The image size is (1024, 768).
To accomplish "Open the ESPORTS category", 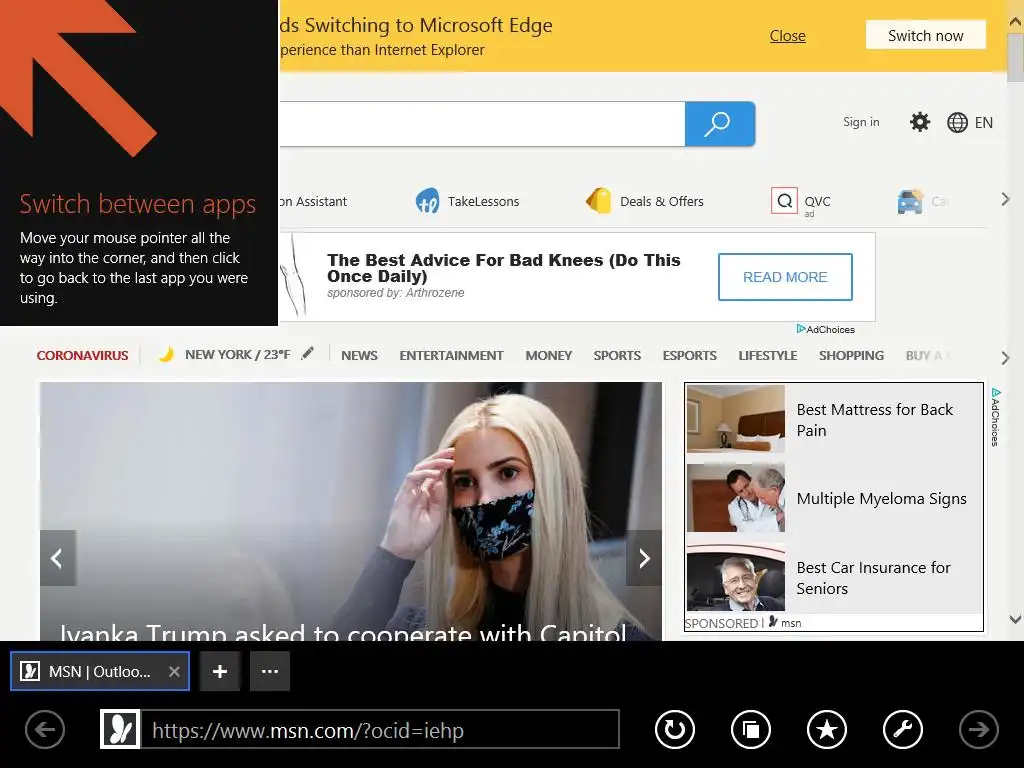I will (690, 355).
